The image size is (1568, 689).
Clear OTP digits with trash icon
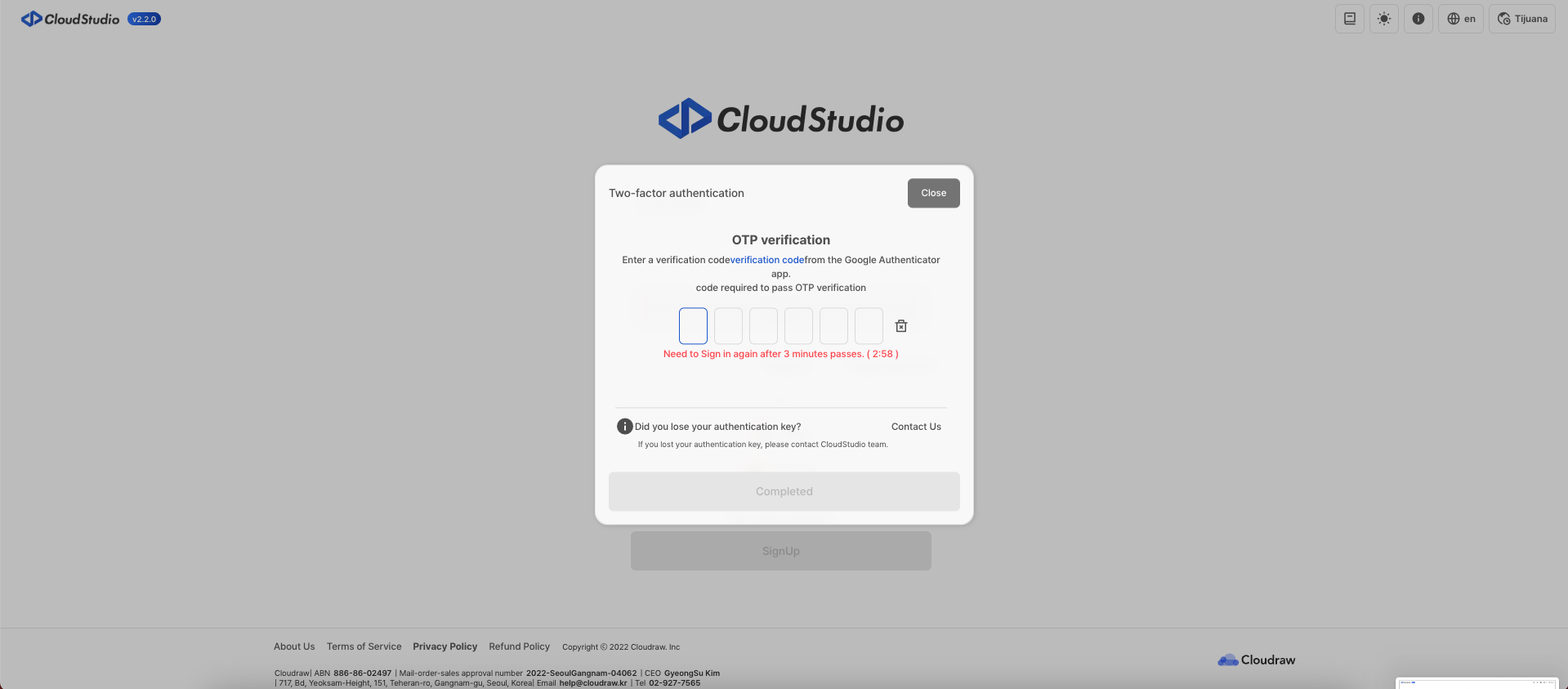coord(900,326)
